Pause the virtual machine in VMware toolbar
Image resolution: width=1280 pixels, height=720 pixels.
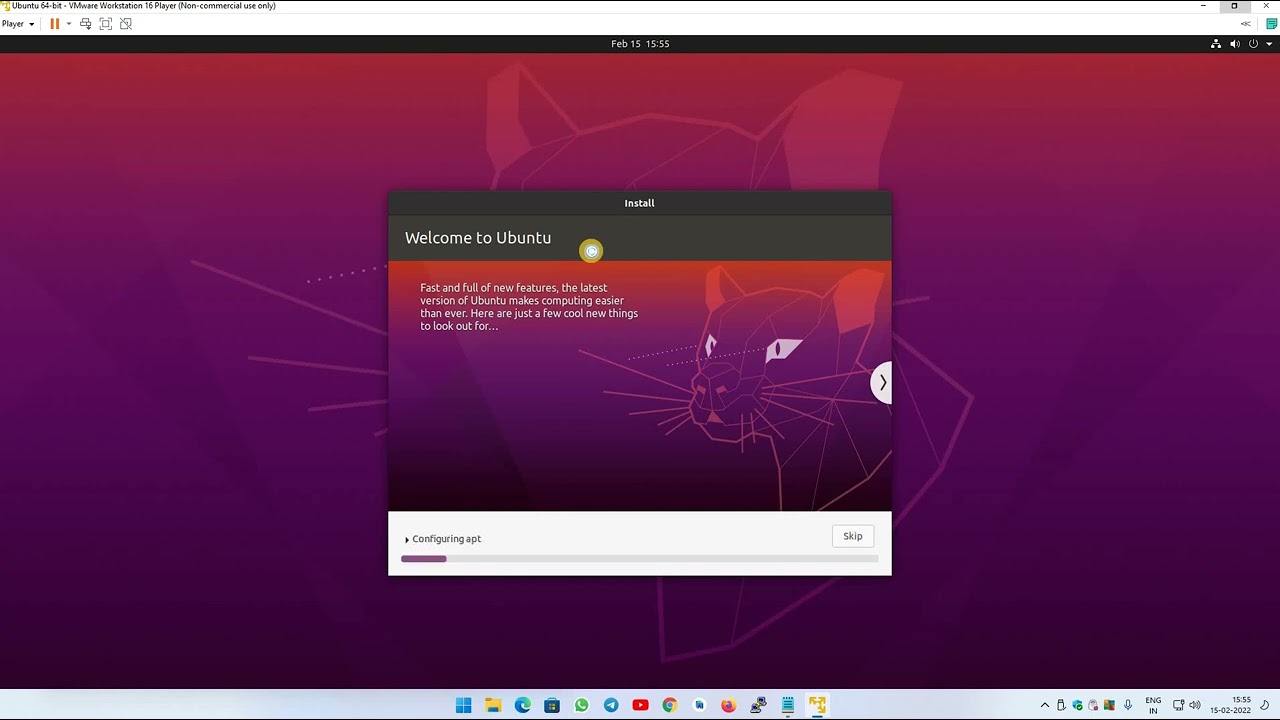coord(54,24)
